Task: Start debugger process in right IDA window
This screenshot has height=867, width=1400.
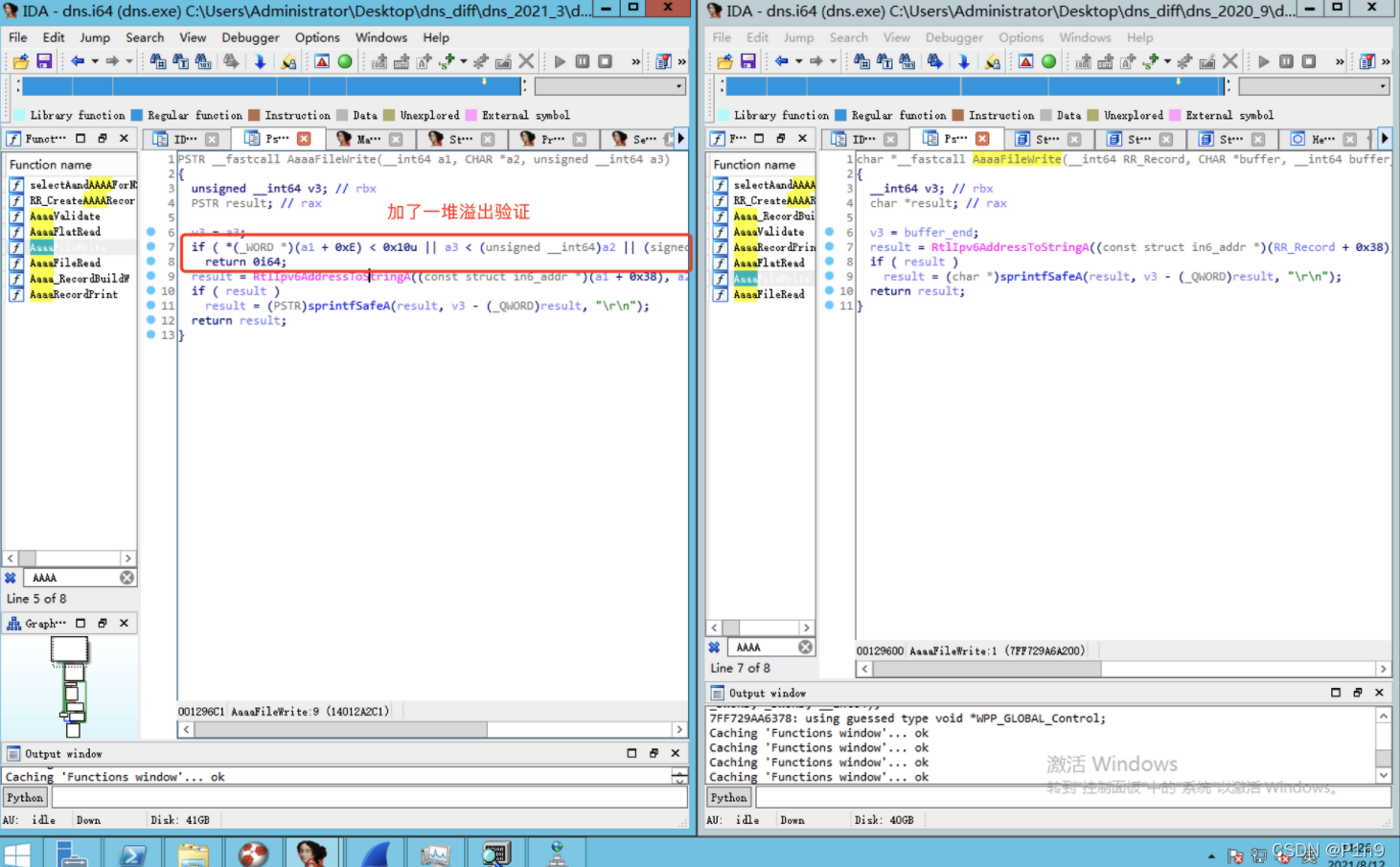Action: coord(1264,61)
